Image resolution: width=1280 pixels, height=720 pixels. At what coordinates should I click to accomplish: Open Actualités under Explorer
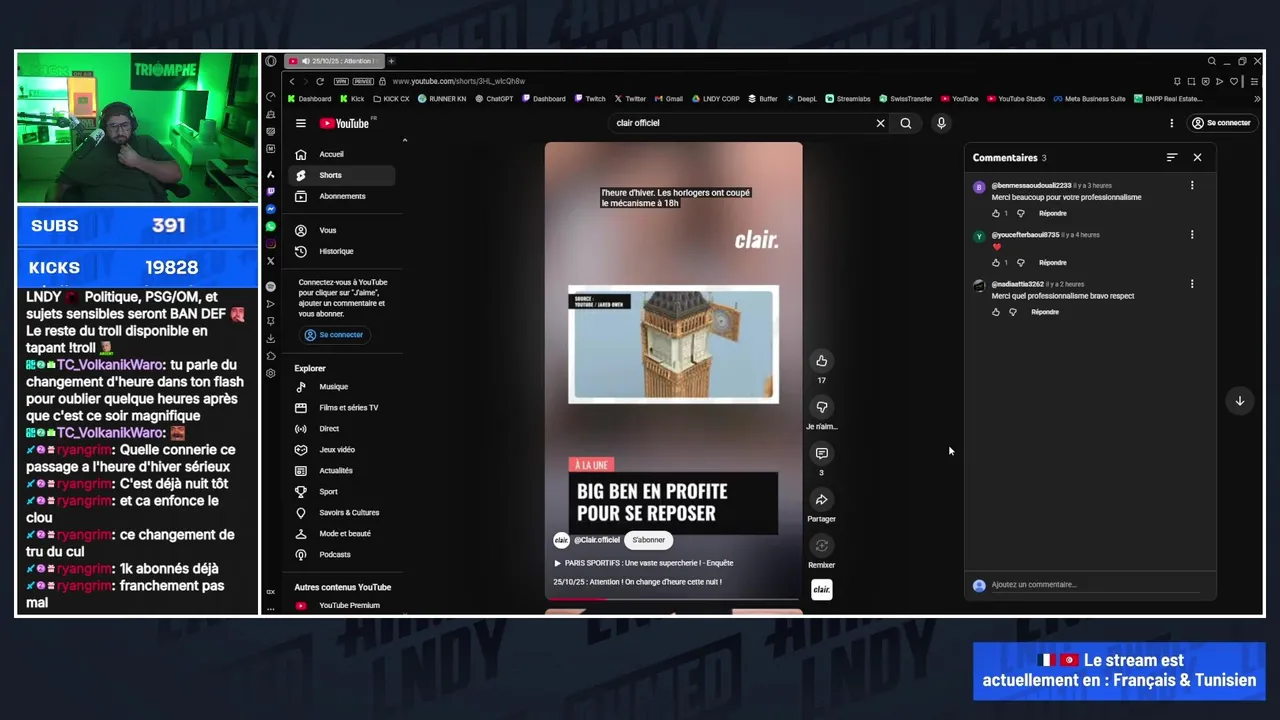click(x=341, y=471)
